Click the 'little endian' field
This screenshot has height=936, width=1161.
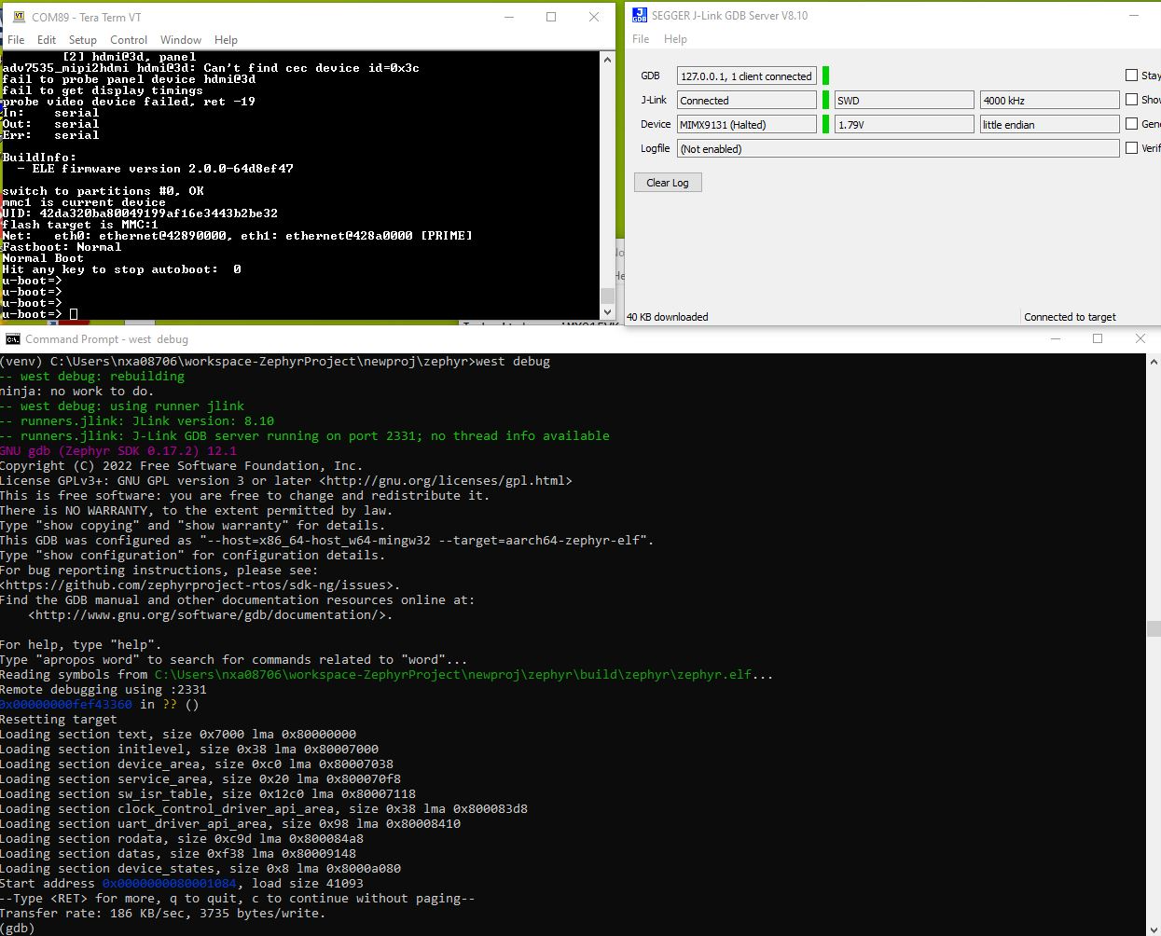(x=1049, y=124)
